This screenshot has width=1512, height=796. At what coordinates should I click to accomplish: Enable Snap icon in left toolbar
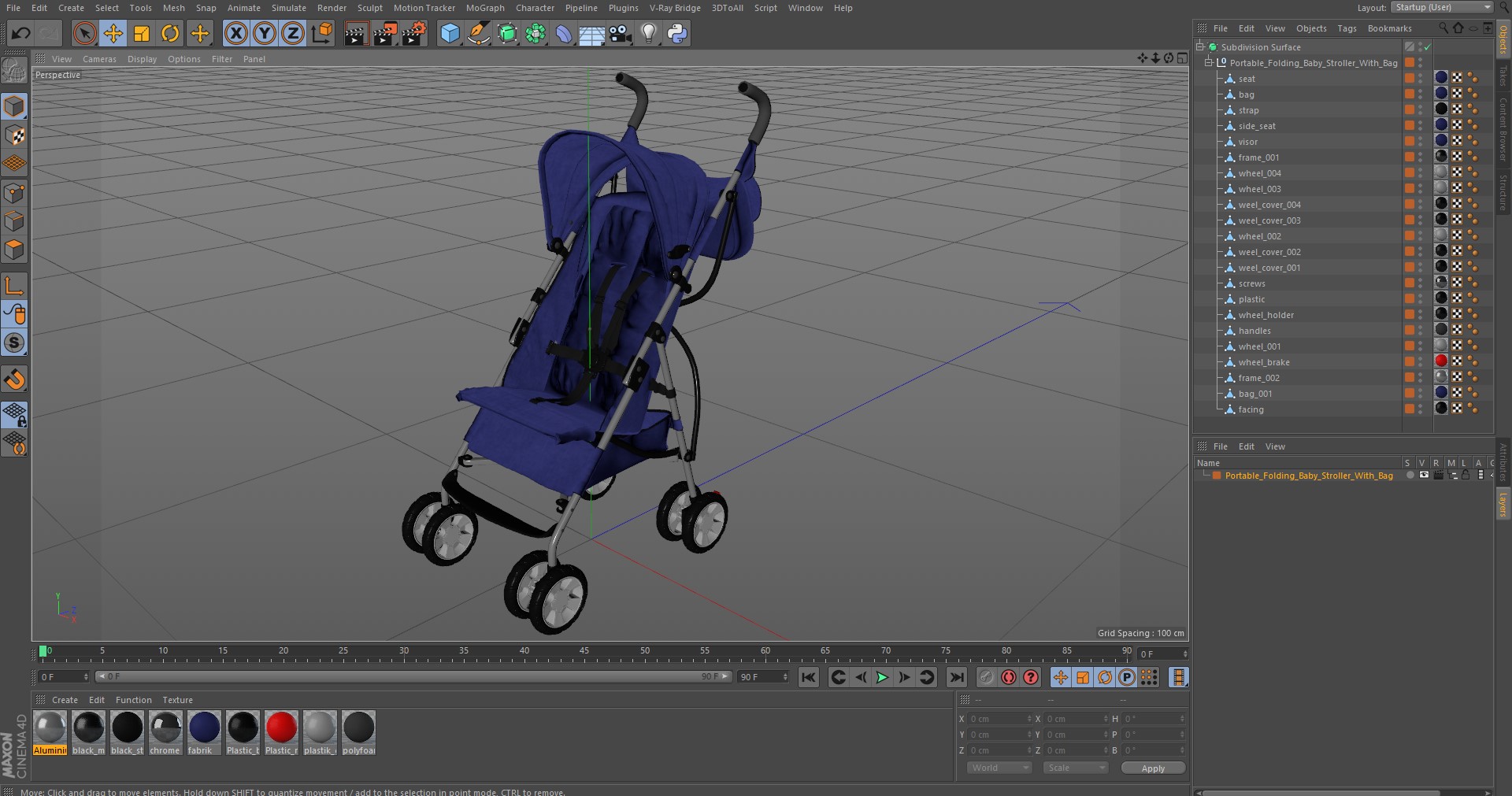click(x=14, y=380)
